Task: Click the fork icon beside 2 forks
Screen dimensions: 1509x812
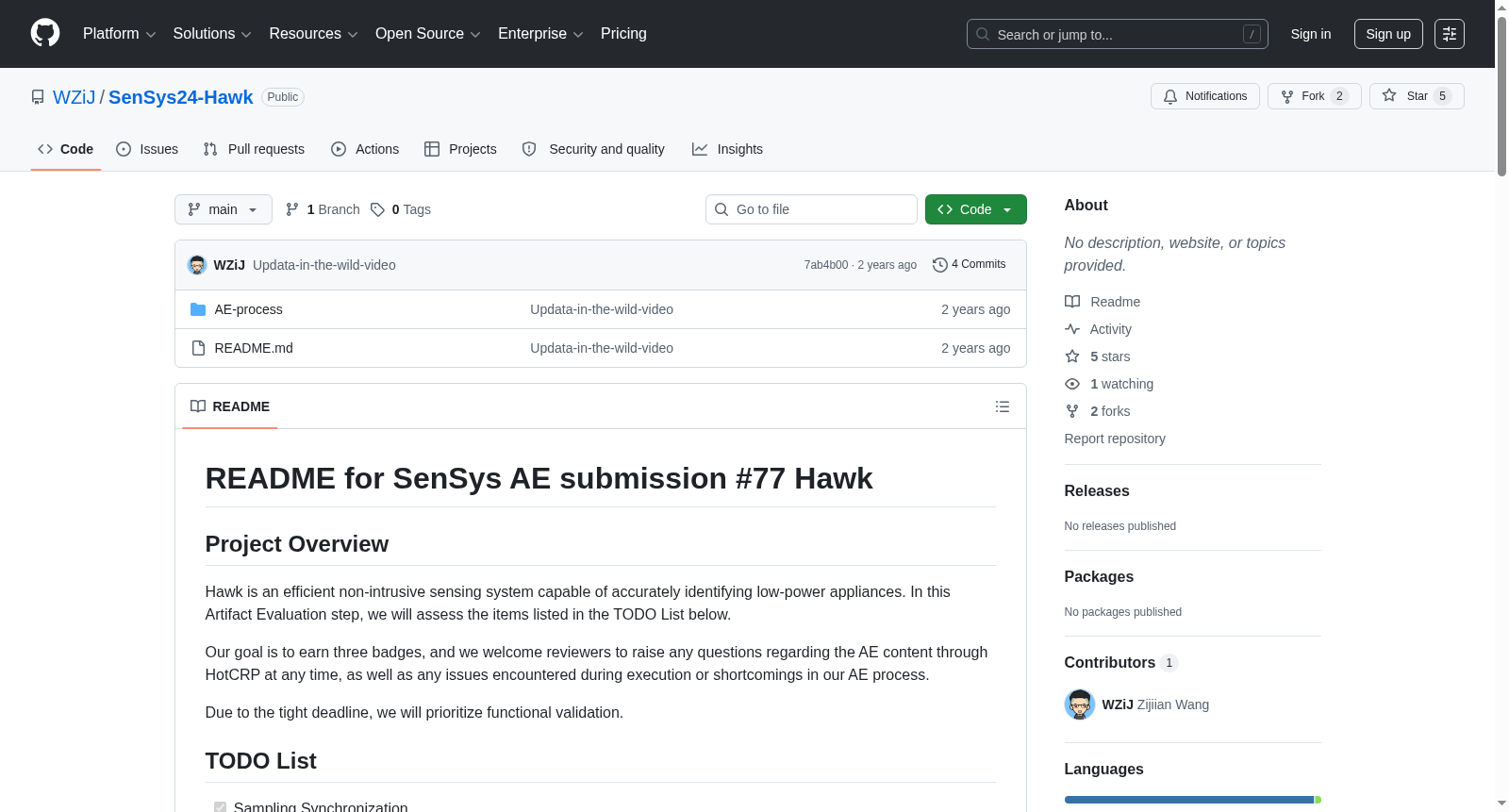Action: (x=1072, y=411)
